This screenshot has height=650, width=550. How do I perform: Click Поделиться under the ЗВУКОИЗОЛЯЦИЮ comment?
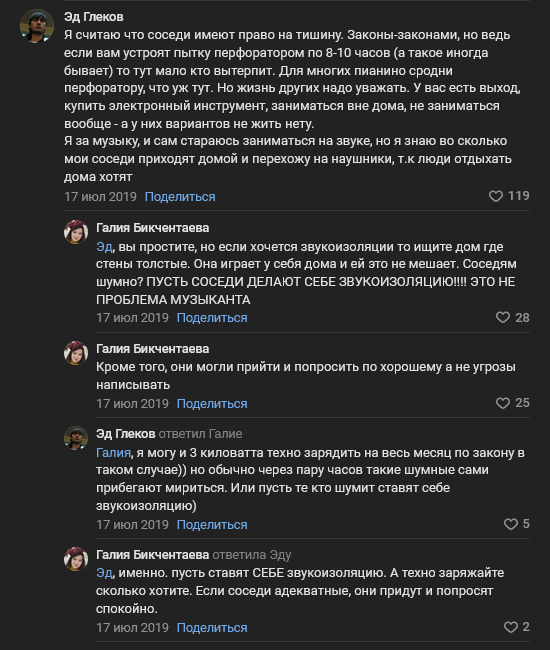point(212,318)
